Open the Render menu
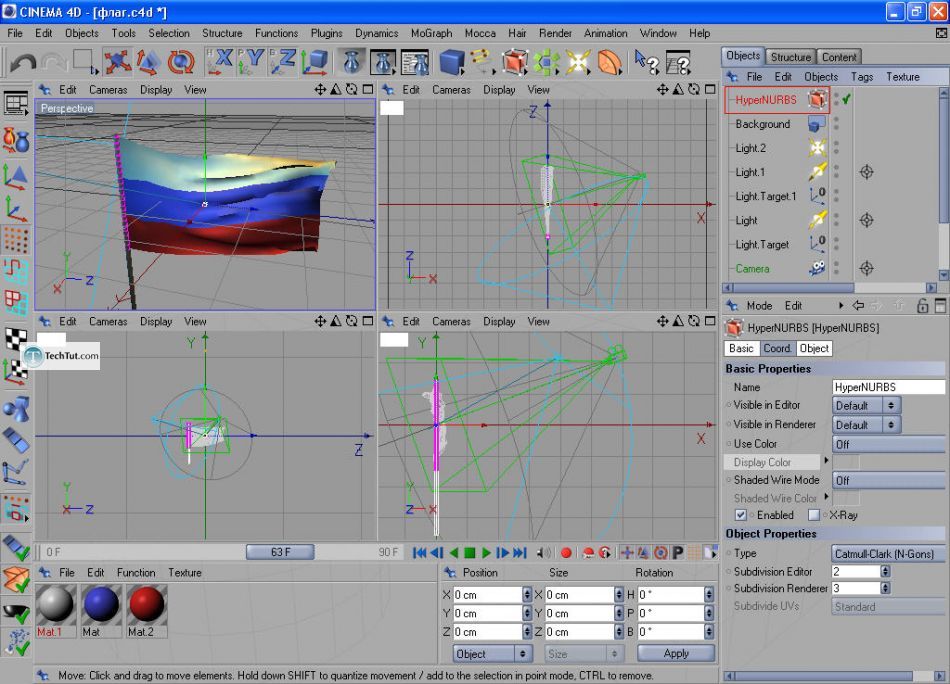This screenshot has width=950, height=684. click(x=555, y=33)
